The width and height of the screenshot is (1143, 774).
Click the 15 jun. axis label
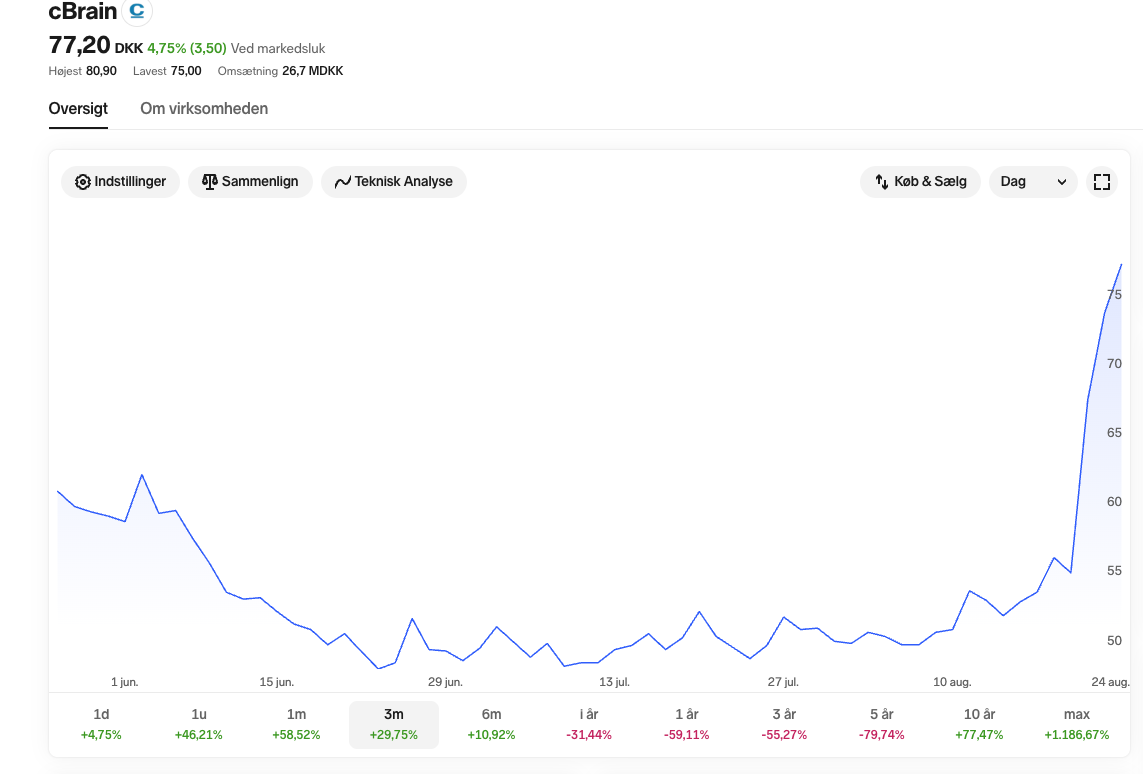click(277, 682)
